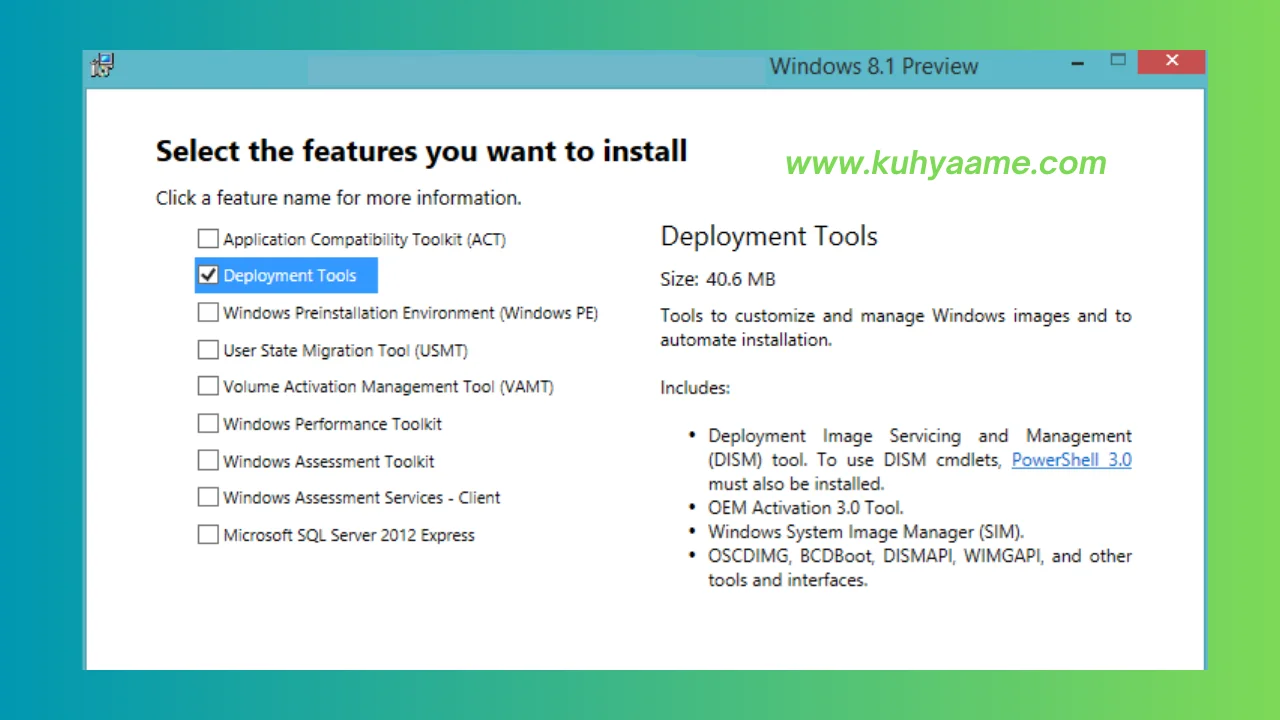Minimize the Windows 8.1 Preview window
Image resolution: width=1280 pixels, height=720 pixels.
pos(1078,63)
